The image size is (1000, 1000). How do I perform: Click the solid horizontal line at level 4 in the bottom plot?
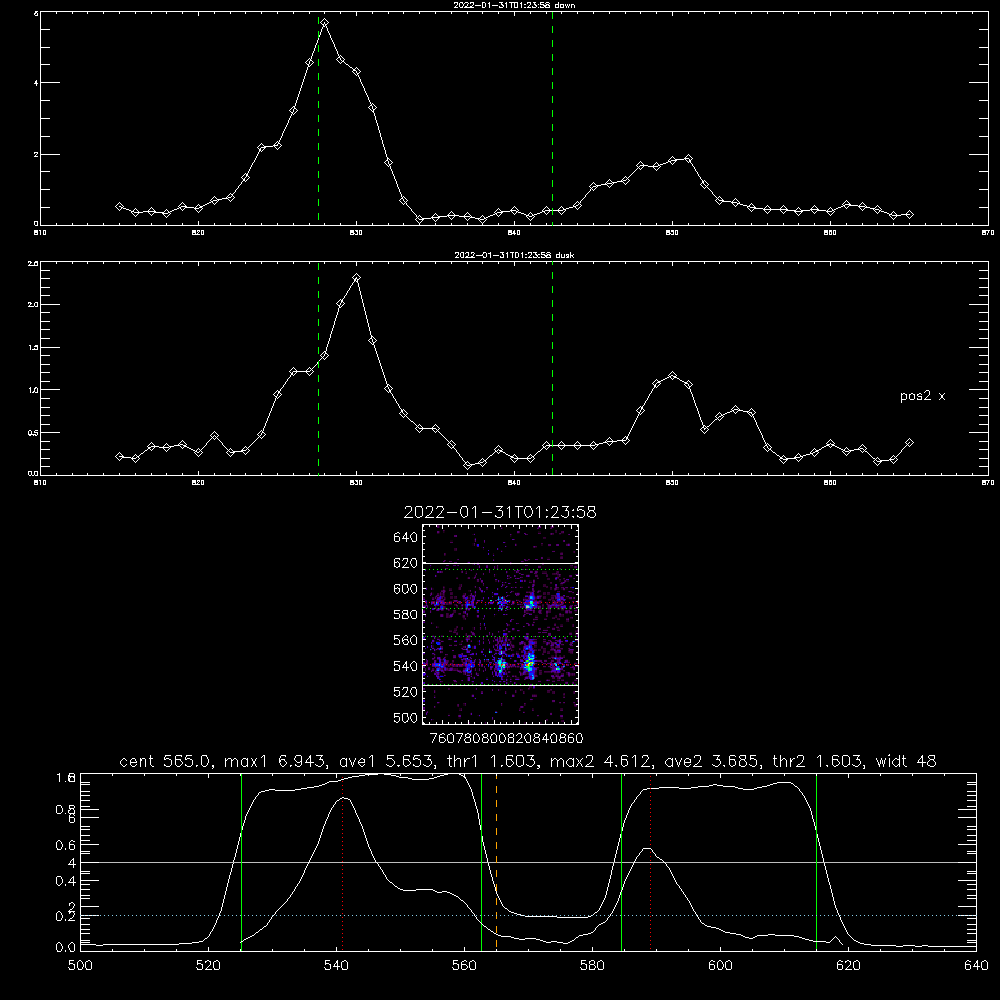[x=528, y=862]
